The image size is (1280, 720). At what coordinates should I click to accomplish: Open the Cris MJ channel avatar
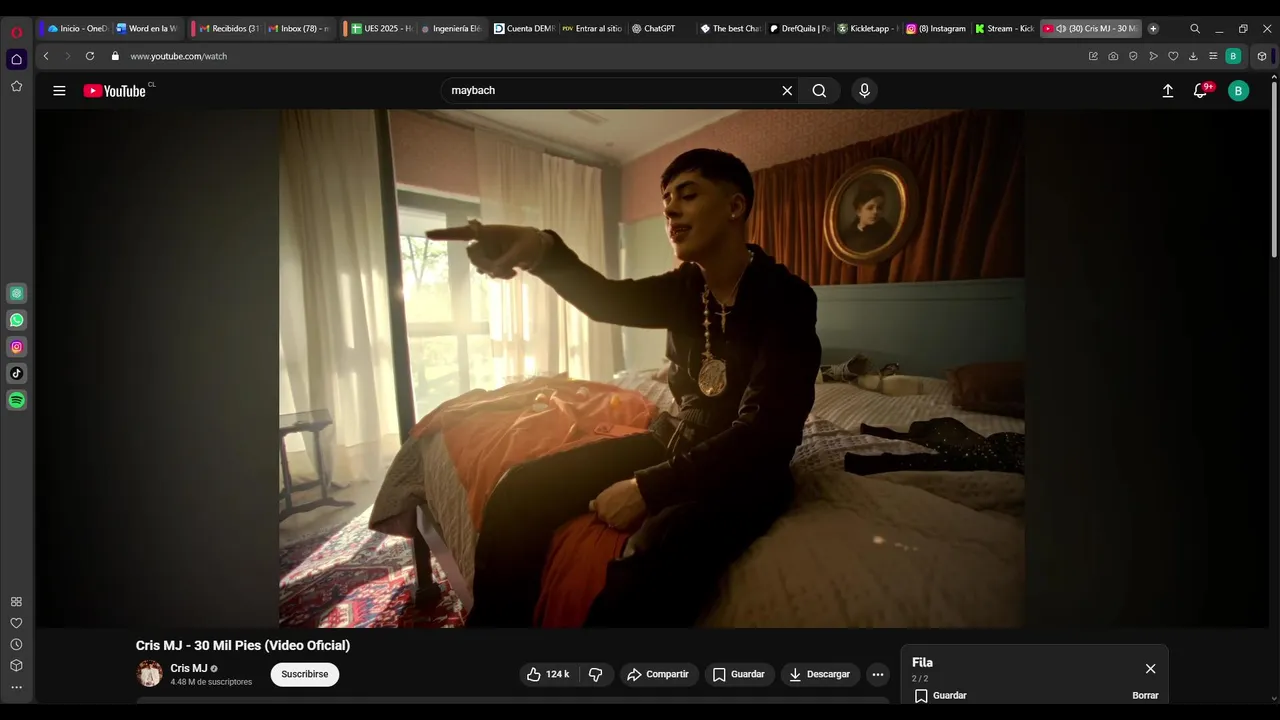[x=149, y=674]
